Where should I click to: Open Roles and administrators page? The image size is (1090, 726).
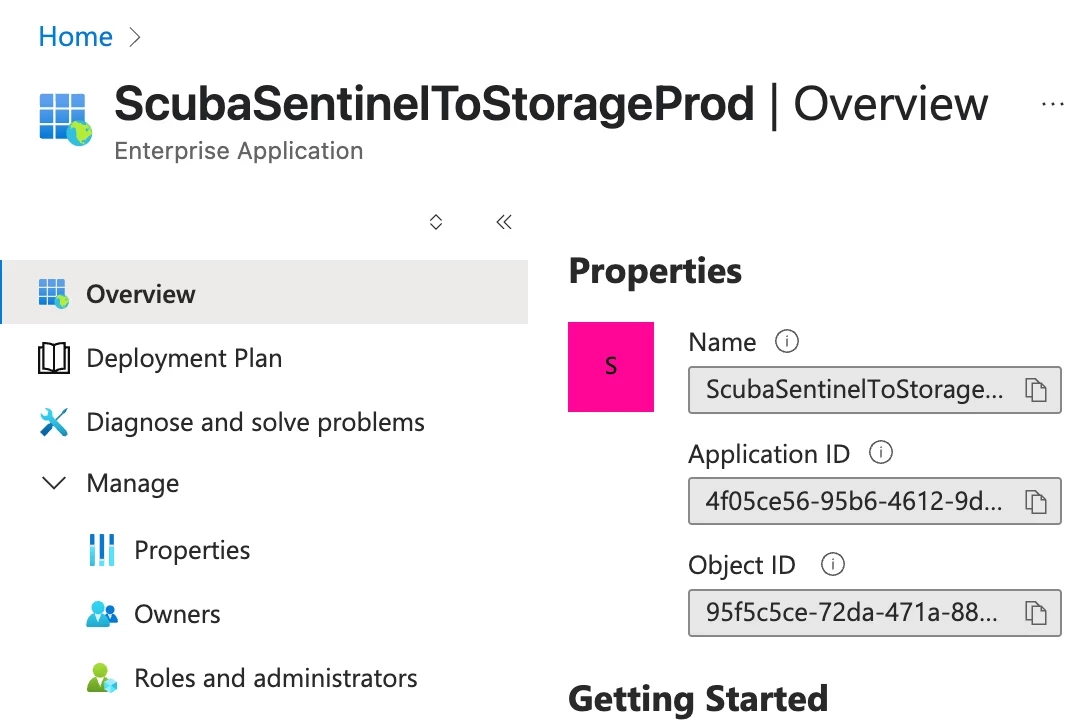275,678
